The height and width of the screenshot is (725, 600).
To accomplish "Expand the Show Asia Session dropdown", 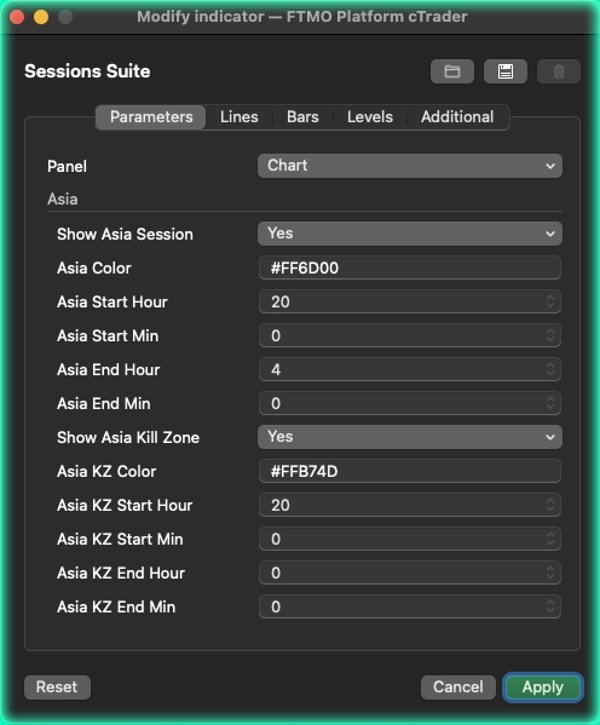I will (x=410, y=233).
